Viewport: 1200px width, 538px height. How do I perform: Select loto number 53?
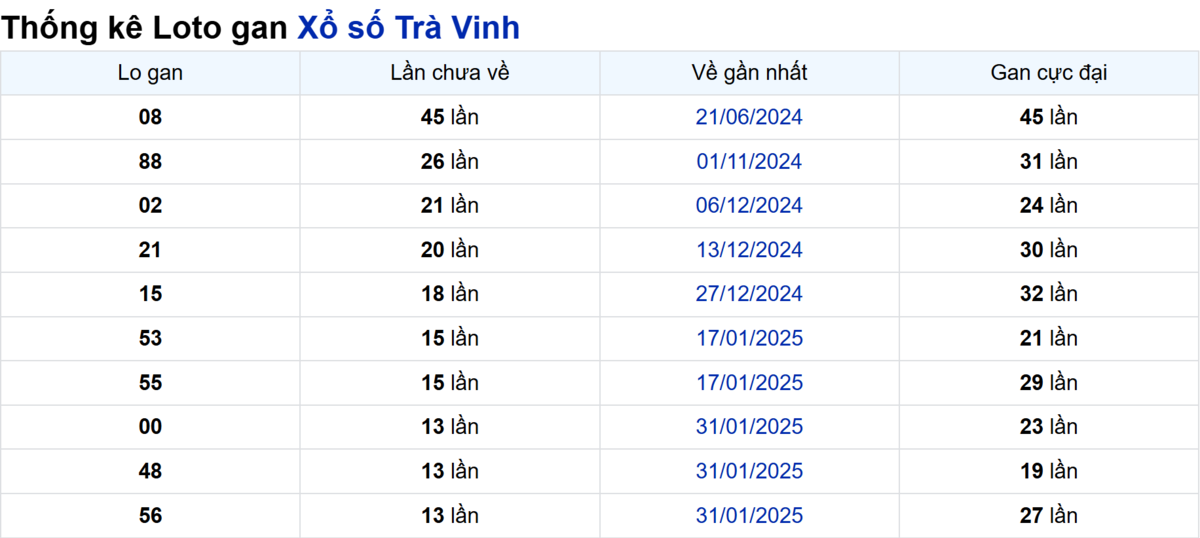(150, 338)
